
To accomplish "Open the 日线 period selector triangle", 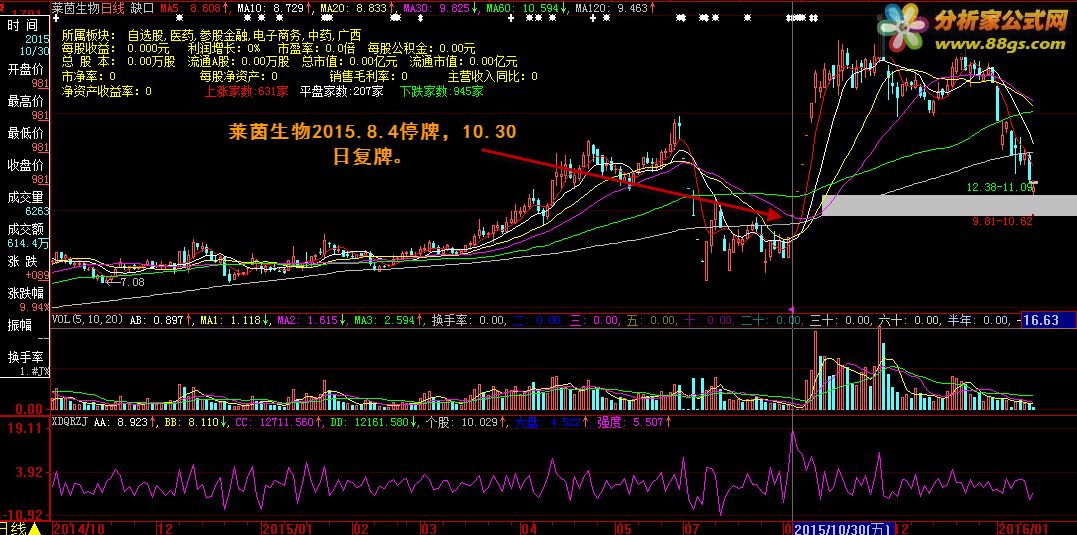I will (34, 529).
